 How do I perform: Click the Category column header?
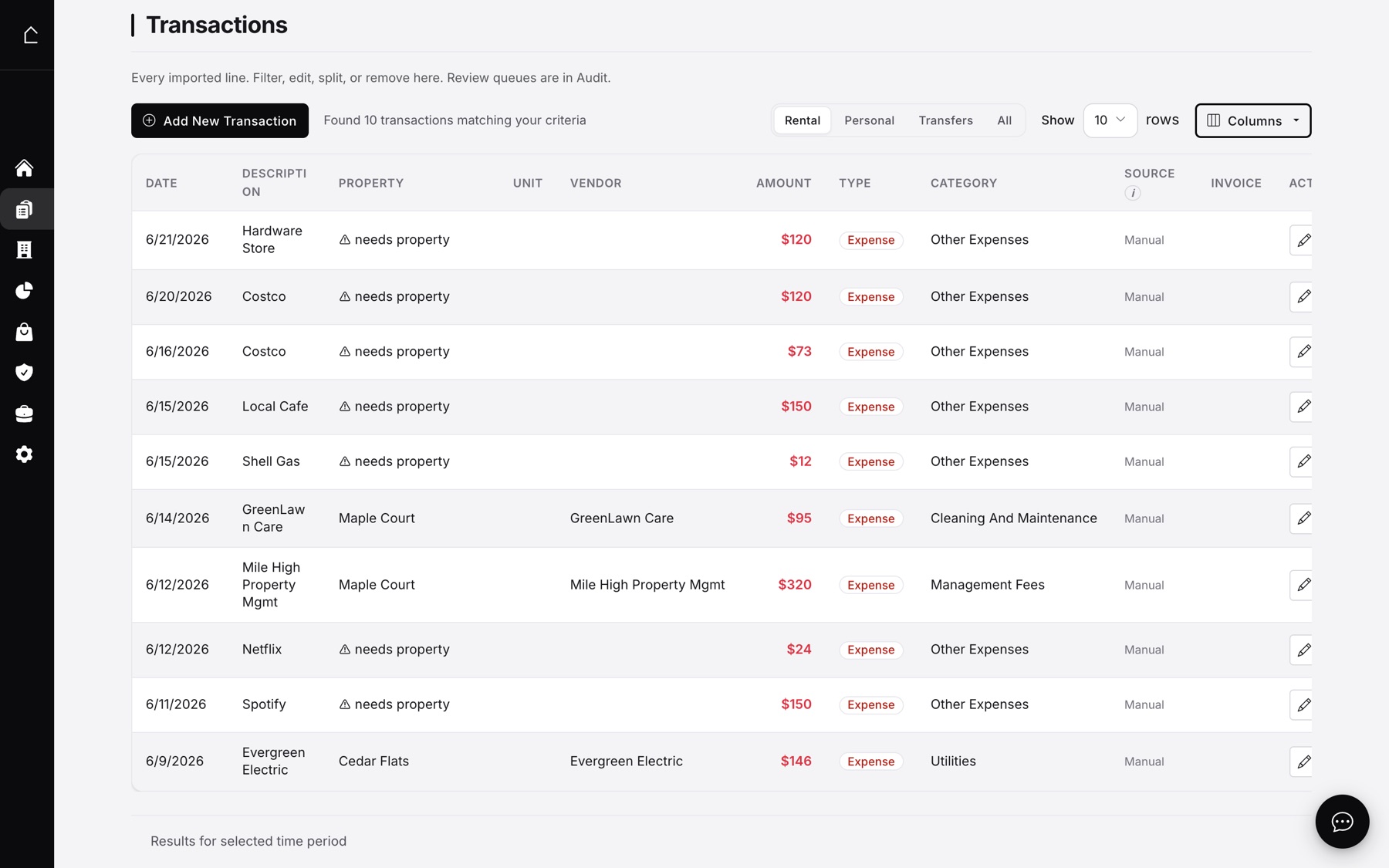[963, 183]
